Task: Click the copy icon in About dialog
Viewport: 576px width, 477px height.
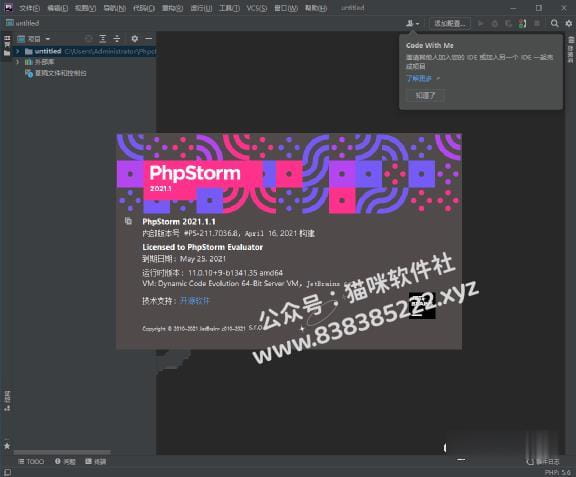Action: tap(128, 221)
